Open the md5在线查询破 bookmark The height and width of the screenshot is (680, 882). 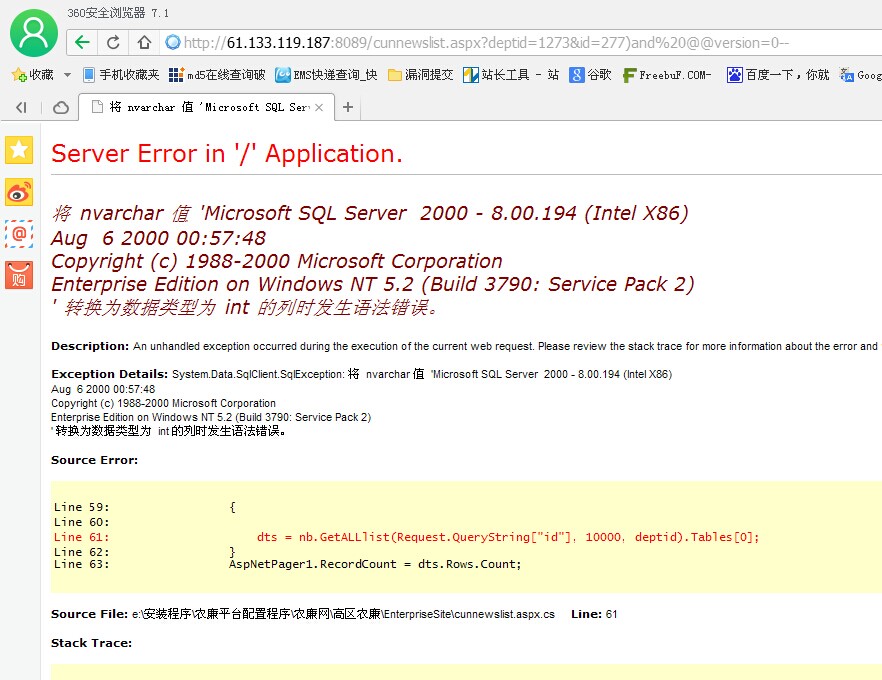point(217,75)
